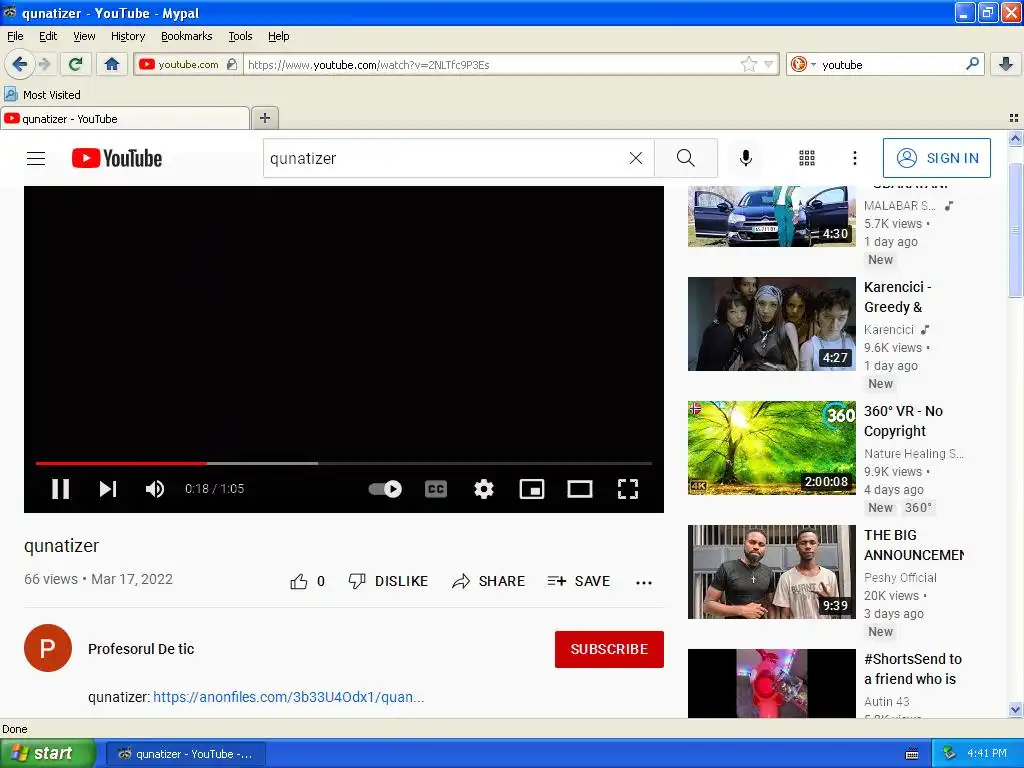
Task: Open the Tools menu
Action: (240, 36)
